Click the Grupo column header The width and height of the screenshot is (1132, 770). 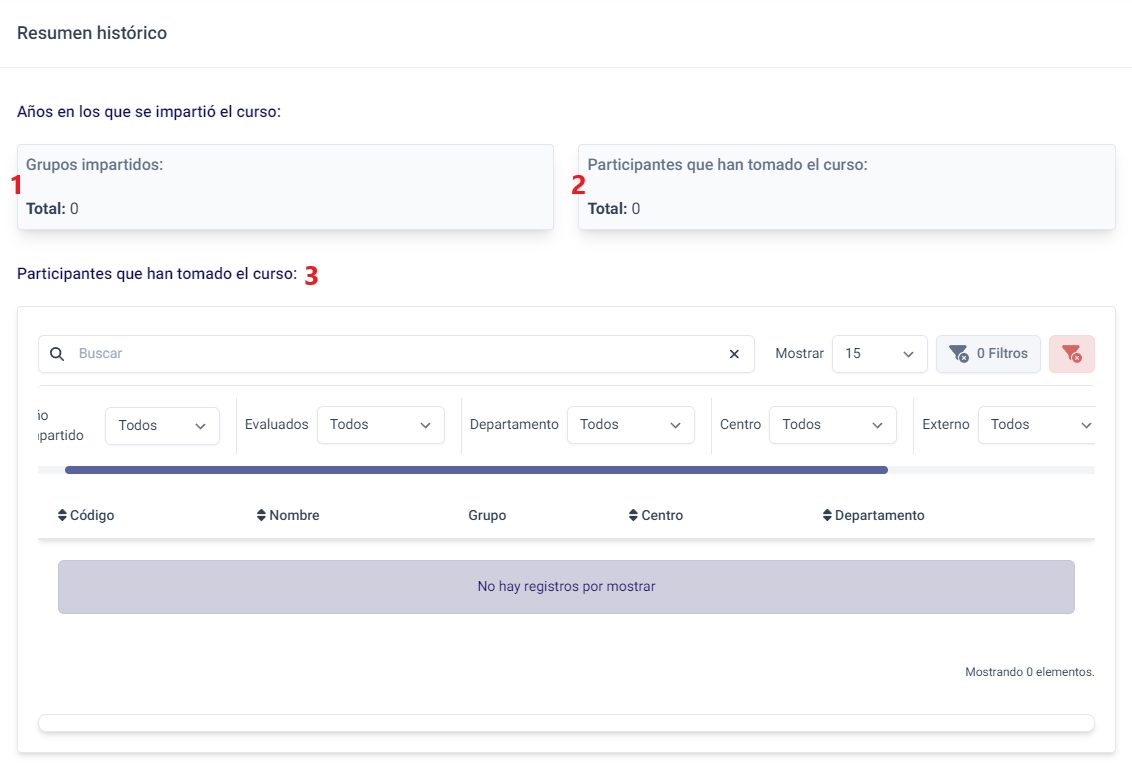click(487, 516)
